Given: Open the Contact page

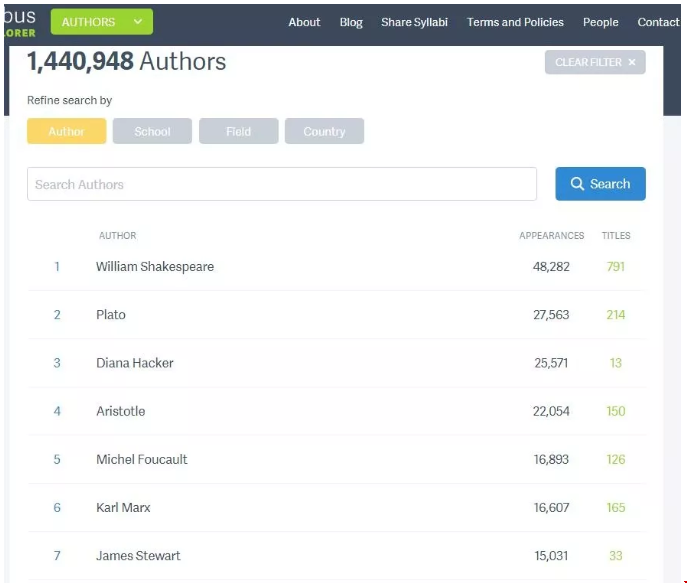Looking at the screenshot, I should click(x=658, y=22).
